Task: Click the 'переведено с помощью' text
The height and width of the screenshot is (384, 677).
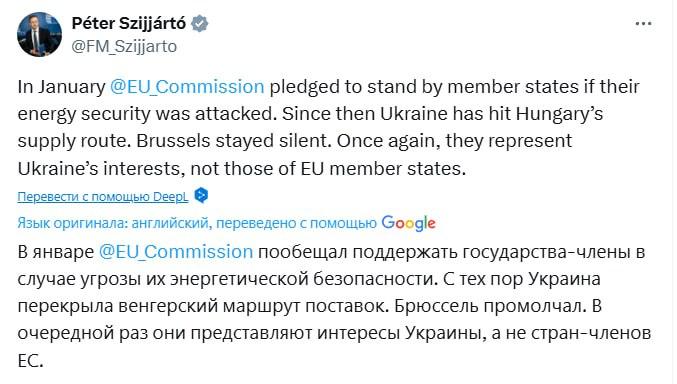Action: coord(296,223)
